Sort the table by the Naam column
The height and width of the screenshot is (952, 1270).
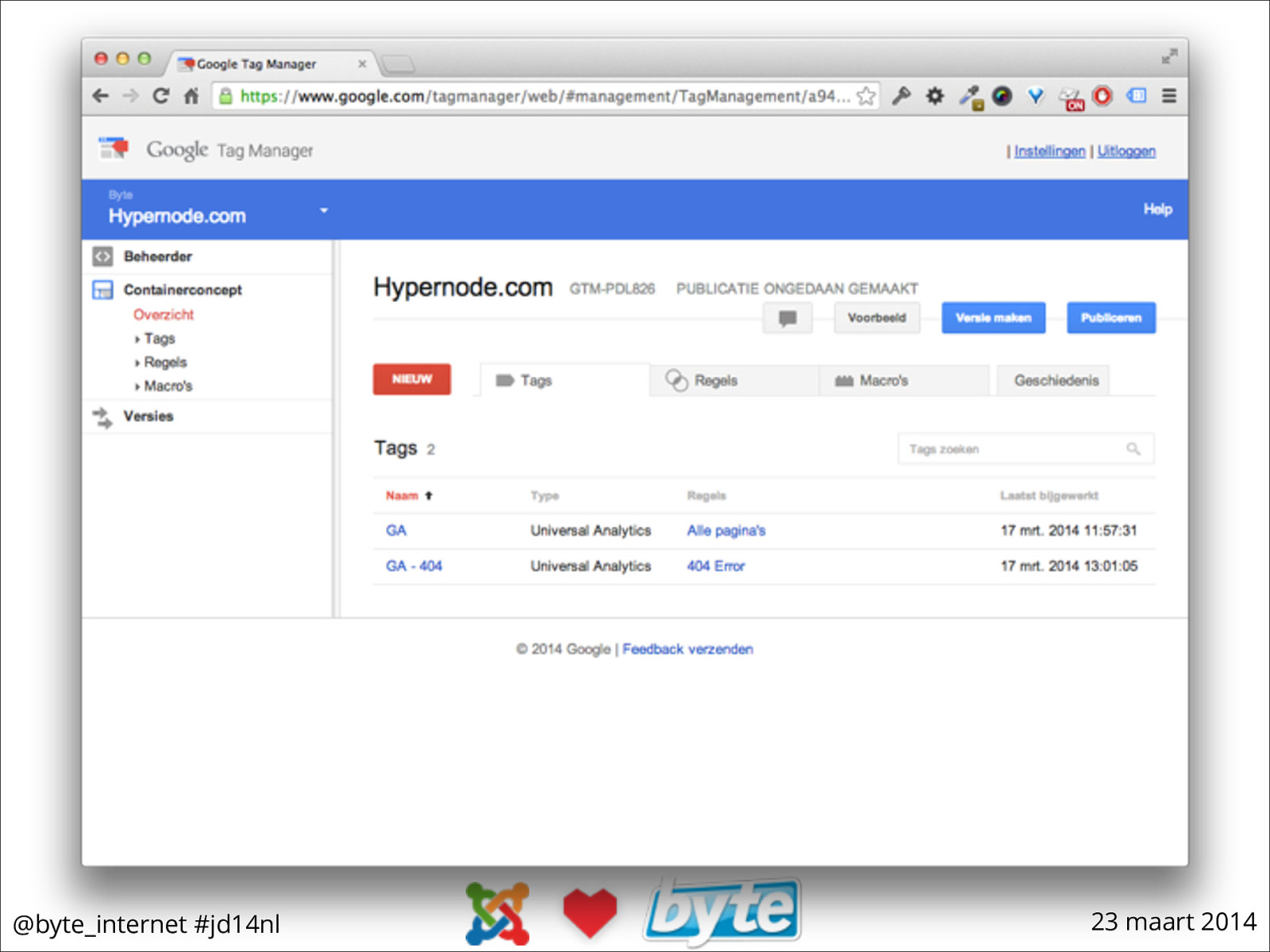(409, 496)
